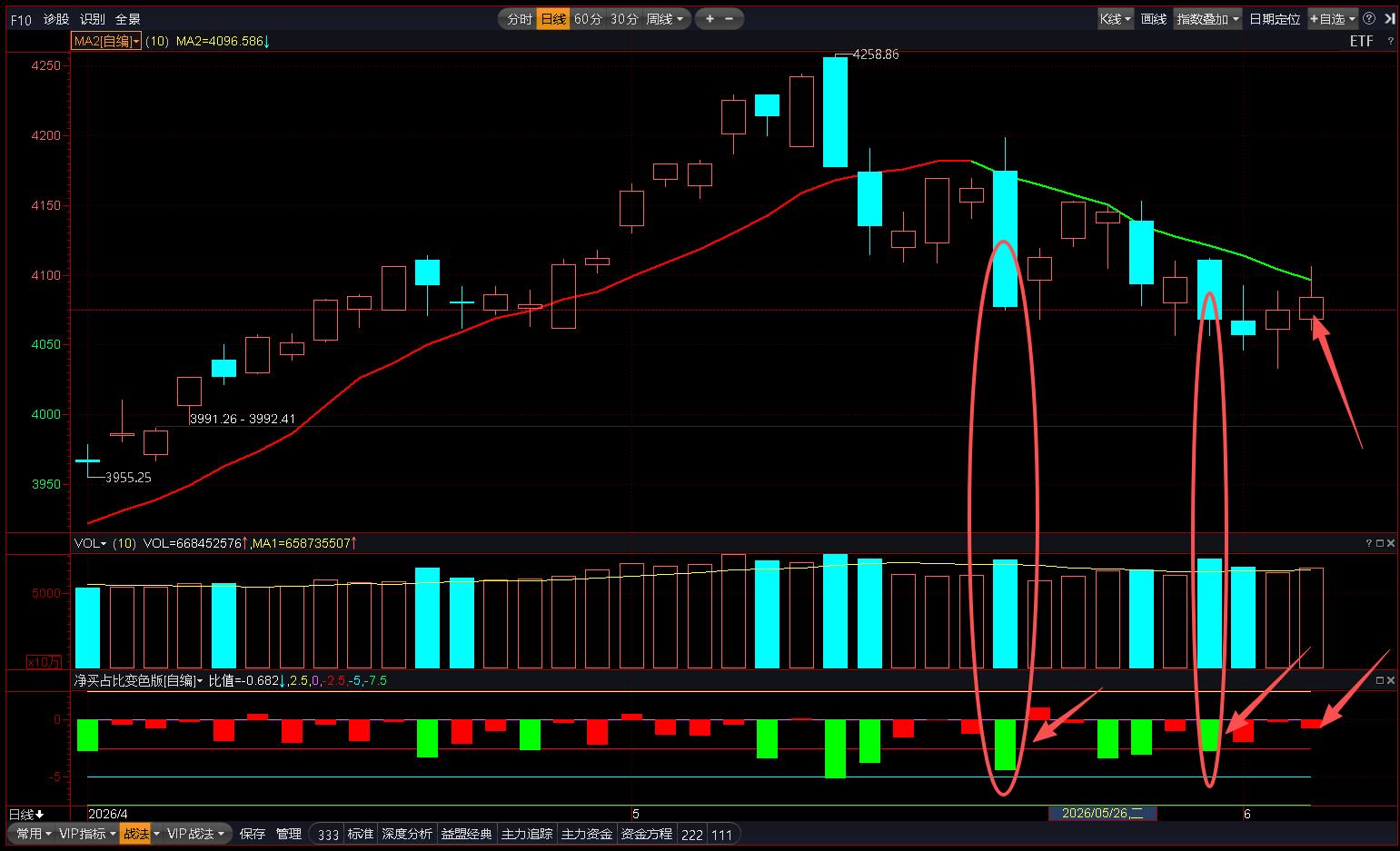Select the 深度分析 template tab
The height and width of the screenshot is (851, 1400).
(407, 834)
